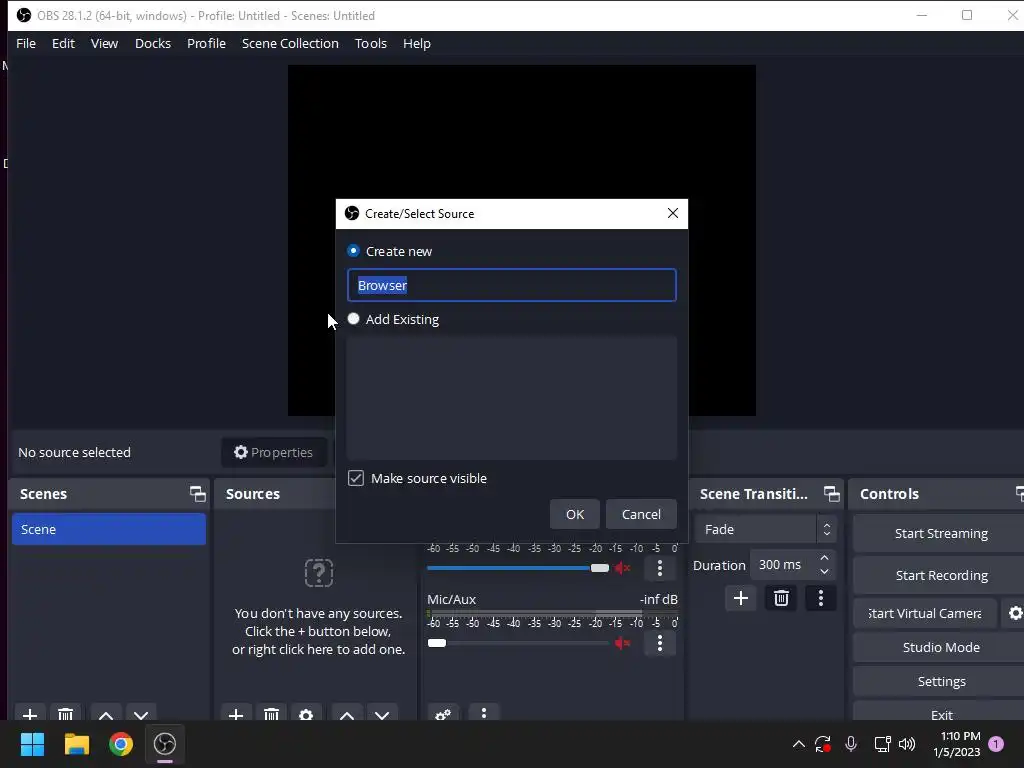1024x768 pixels.
Task: Move source up in the Sources dock
Action: (347, 714)
